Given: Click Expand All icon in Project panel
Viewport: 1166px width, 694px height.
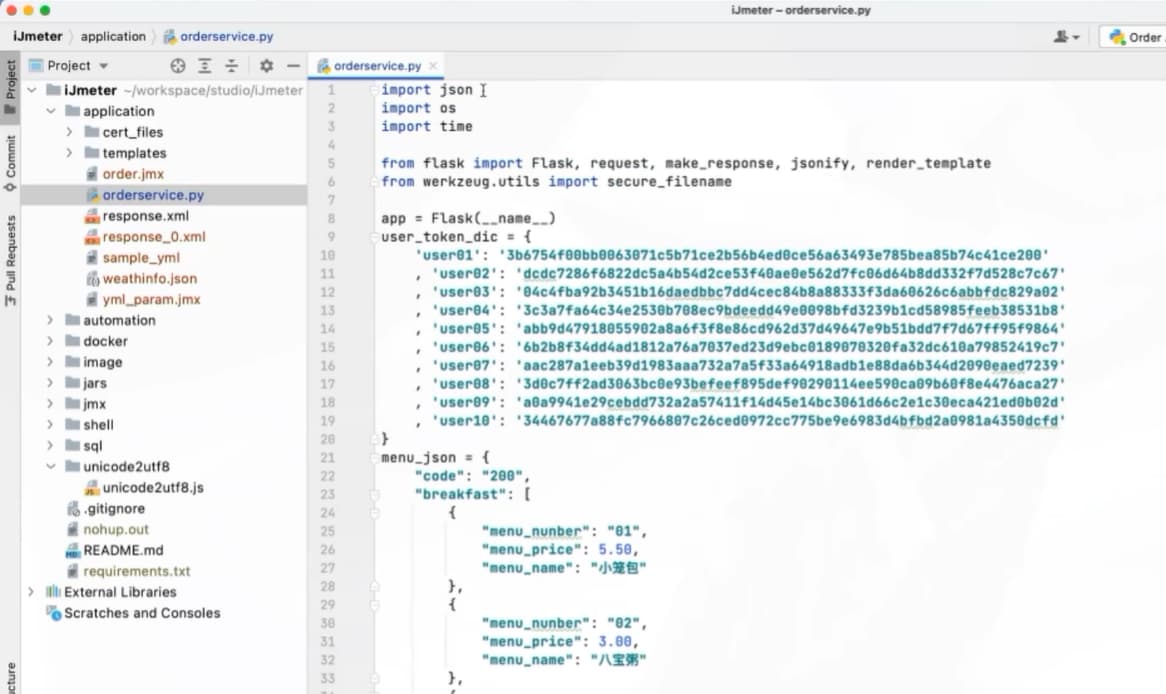Looking at the screenshot, I should [x=204, y=65].
